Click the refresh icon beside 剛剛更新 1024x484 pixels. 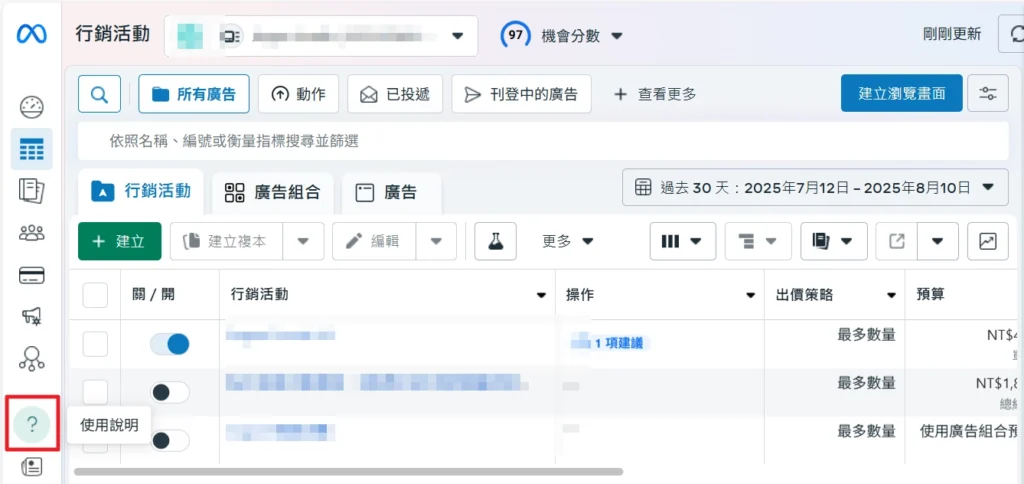[1014, 35]
